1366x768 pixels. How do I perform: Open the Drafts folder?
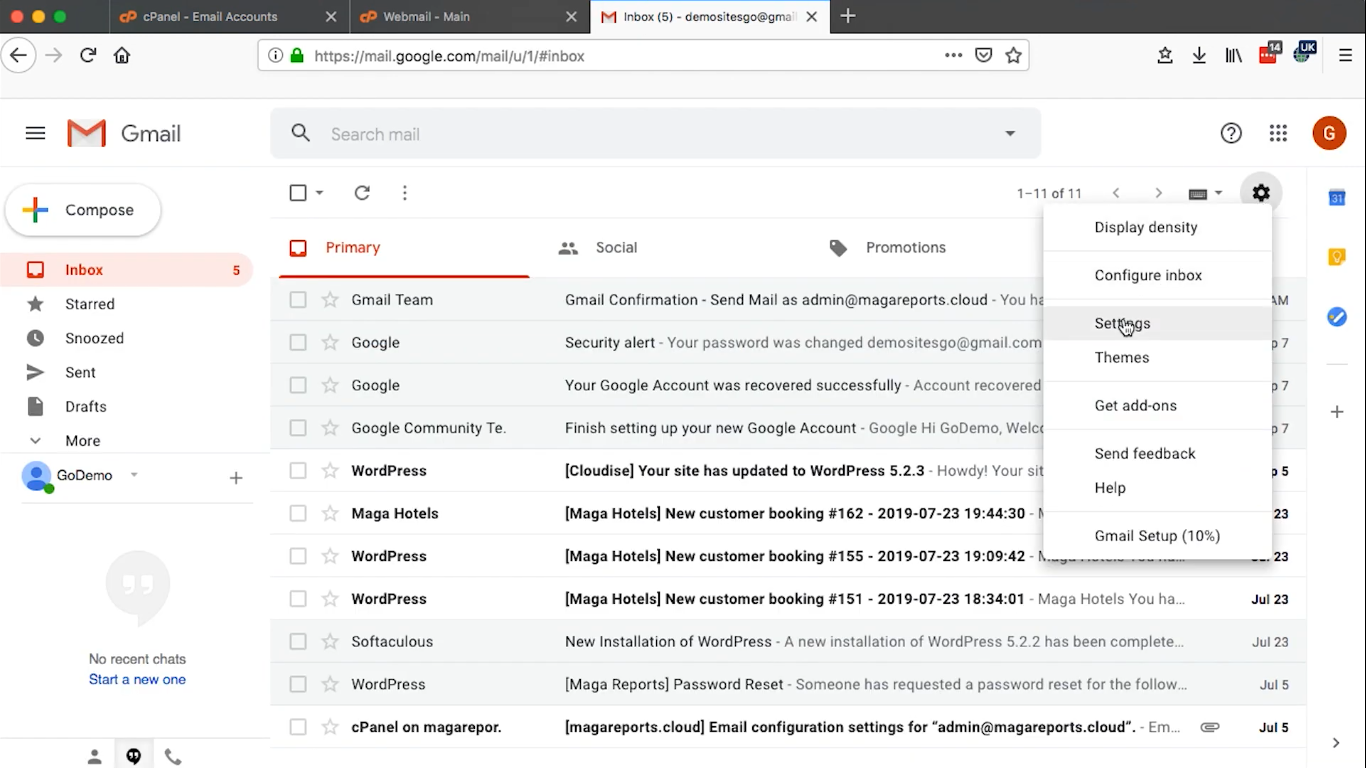(x=85, y=406)
